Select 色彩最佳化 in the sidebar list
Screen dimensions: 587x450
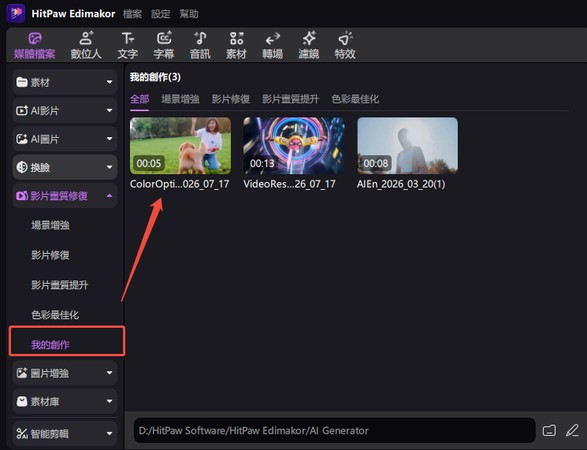click(x=55, y=315)
